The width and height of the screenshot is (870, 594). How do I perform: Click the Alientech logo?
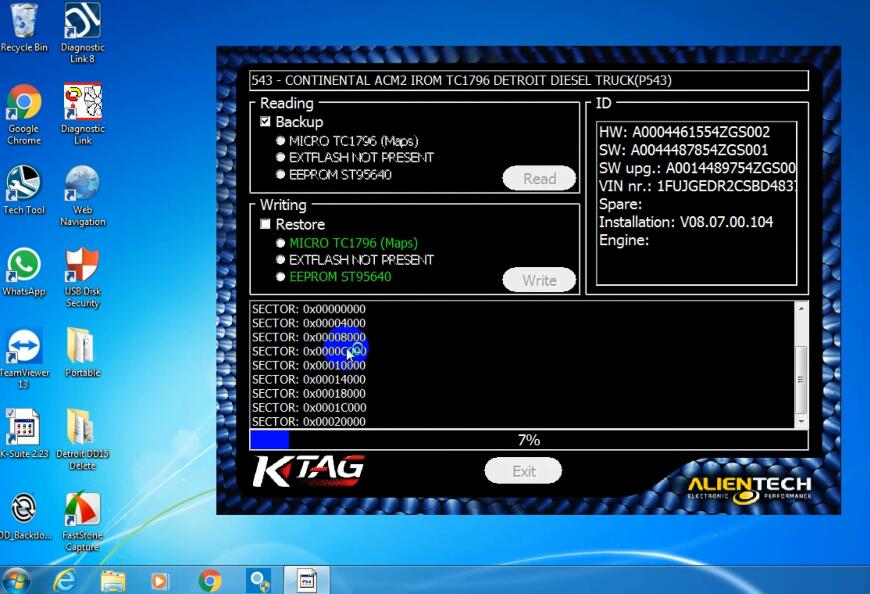click(749, 489)
